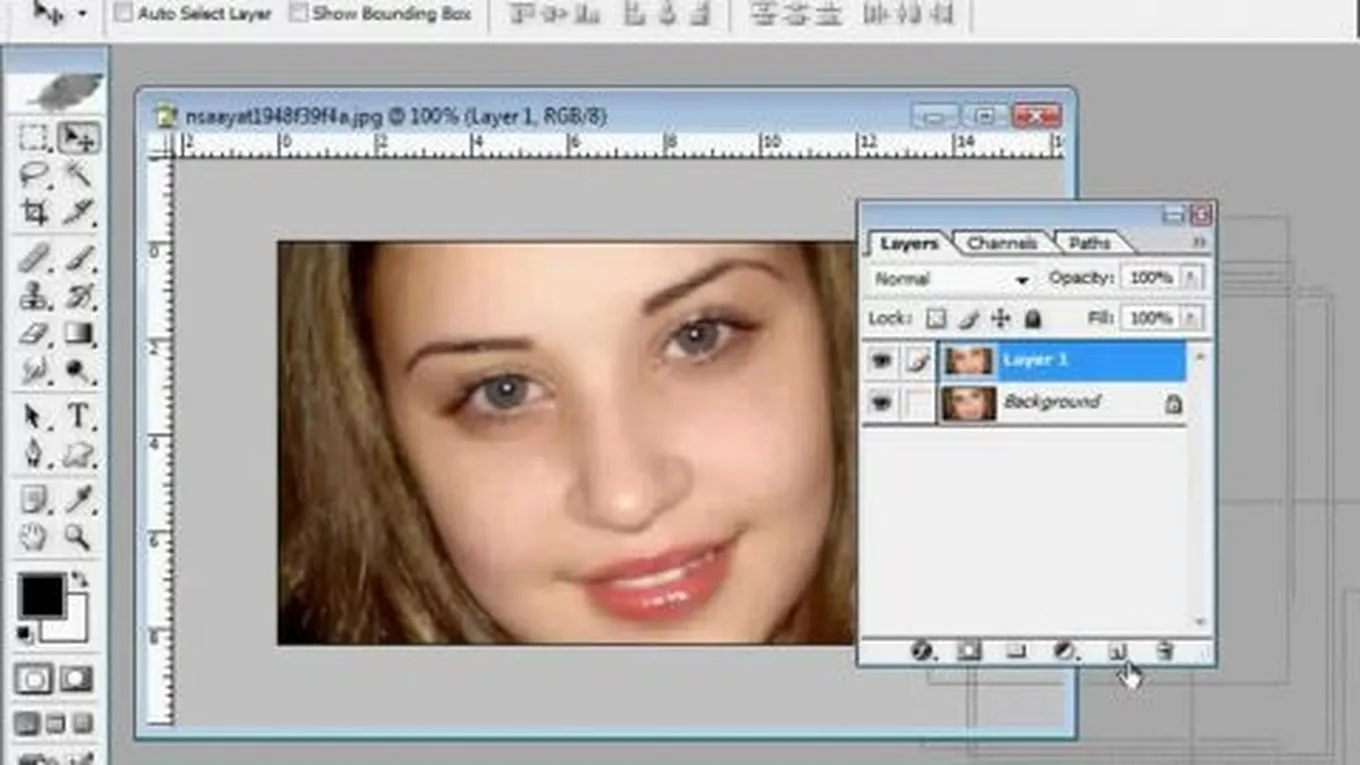The height and width of the screenshot is (765, 1360).
Task: Select the Lasso tool
Action: tap(35, 175)
